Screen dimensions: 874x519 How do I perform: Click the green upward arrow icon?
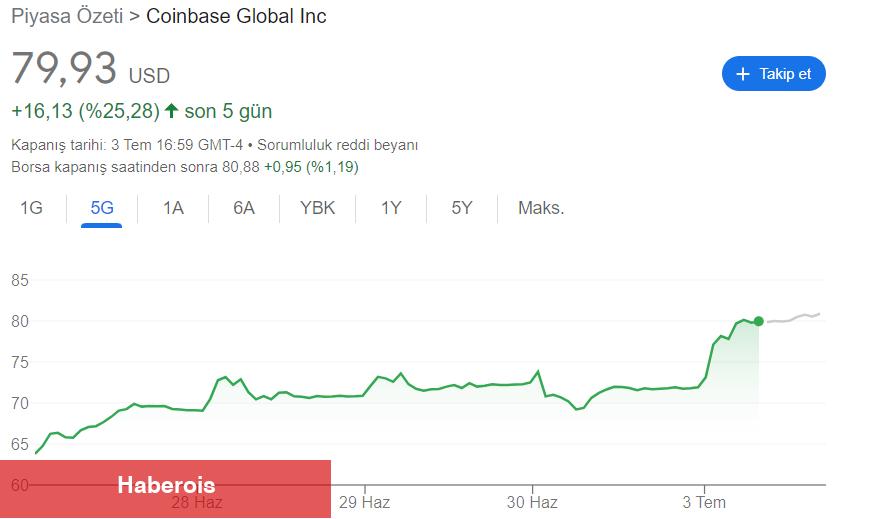tap(171, 110)
